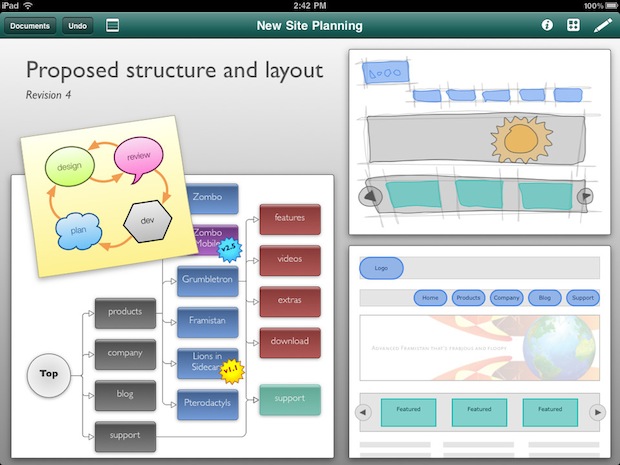The width and height of the screenshot is (620, 465).
Task: Select the wireframe carousel right arrow
Action: (x=597, y=412)
